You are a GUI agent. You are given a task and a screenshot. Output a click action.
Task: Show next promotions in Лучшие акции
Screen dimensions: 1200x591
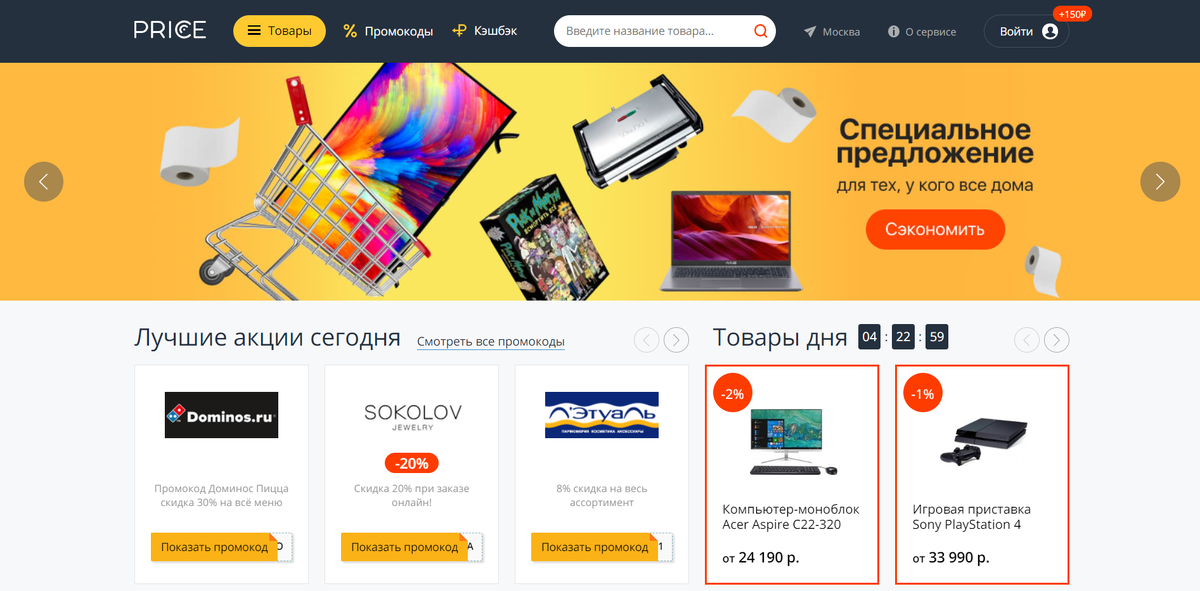(677, 340)
